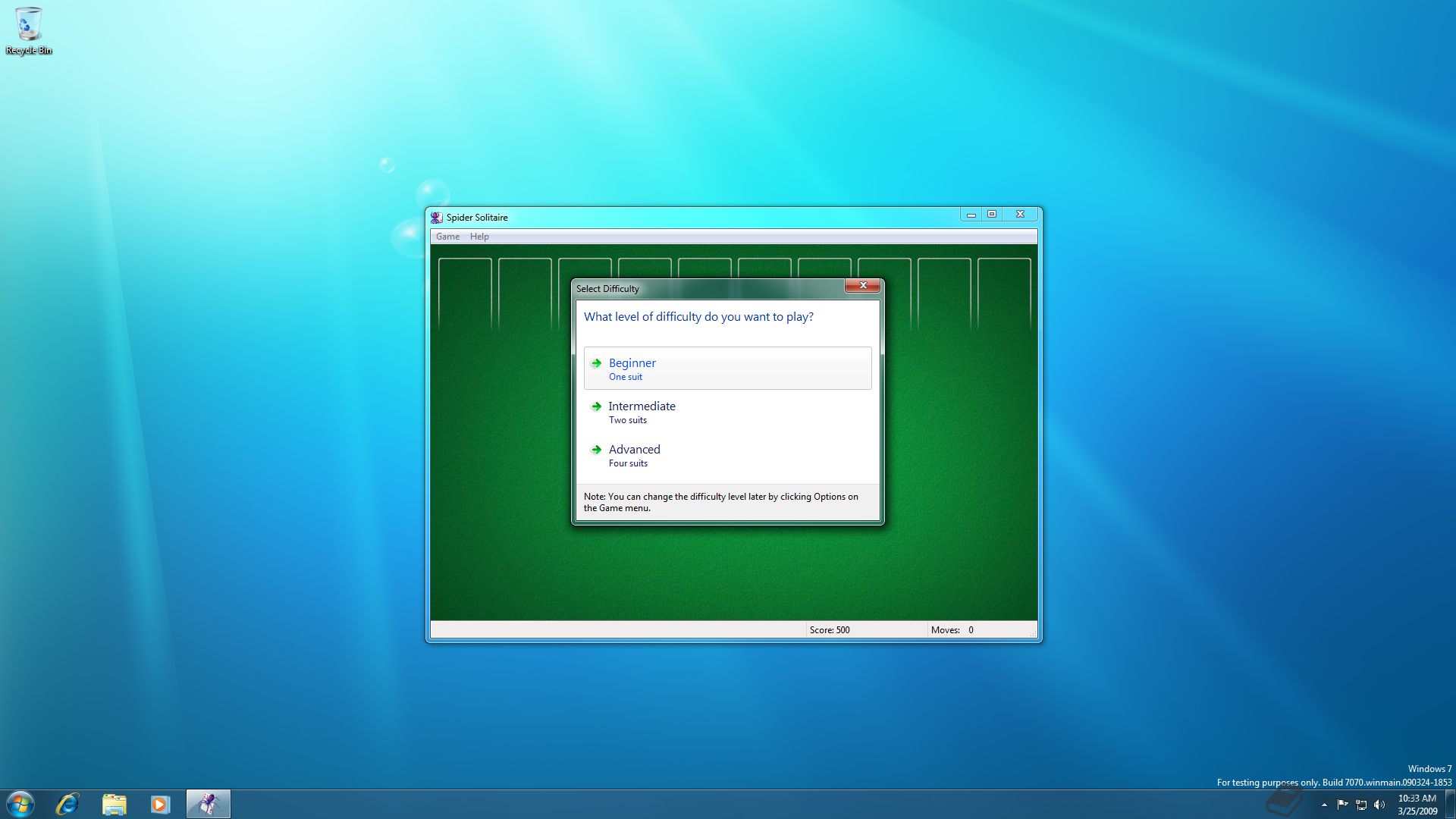This screenshot has width=1456, height=819.
Task: Choose Intermediate two suits difficulty
Action: [x=727, y=412]
